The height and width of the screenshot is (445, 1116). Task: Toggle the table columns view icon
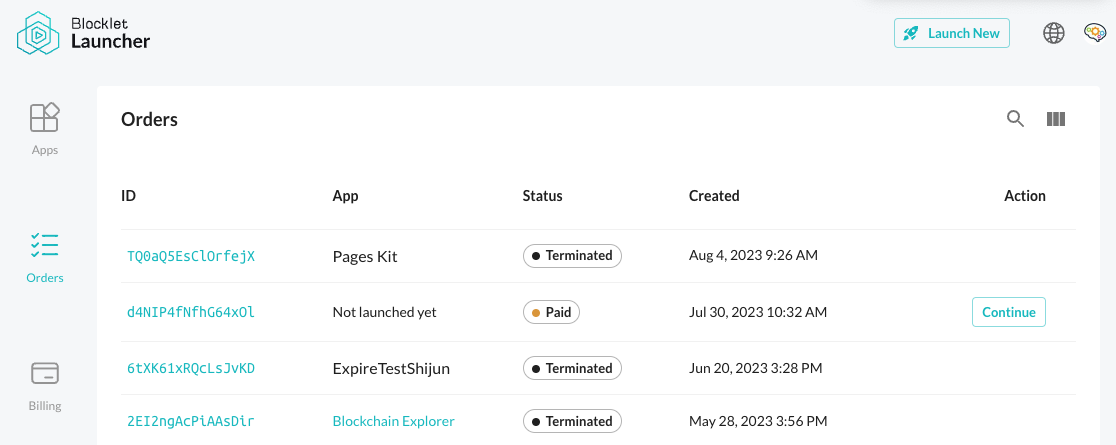pos(1055,119)
